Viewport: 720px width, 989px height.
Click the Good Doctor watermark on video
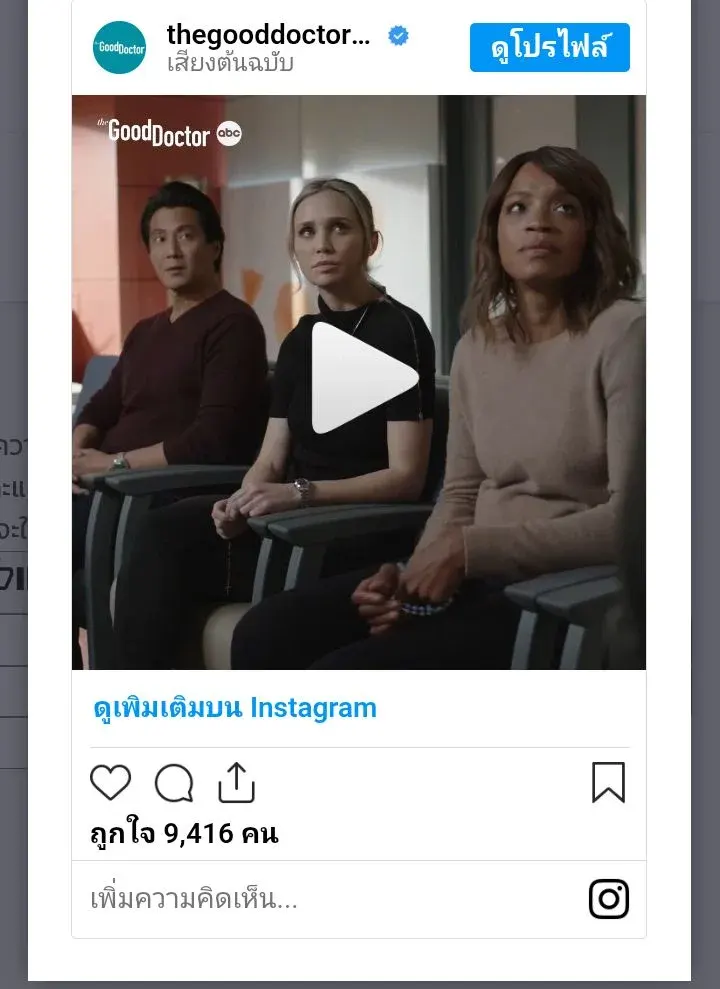tap(153, 133)
